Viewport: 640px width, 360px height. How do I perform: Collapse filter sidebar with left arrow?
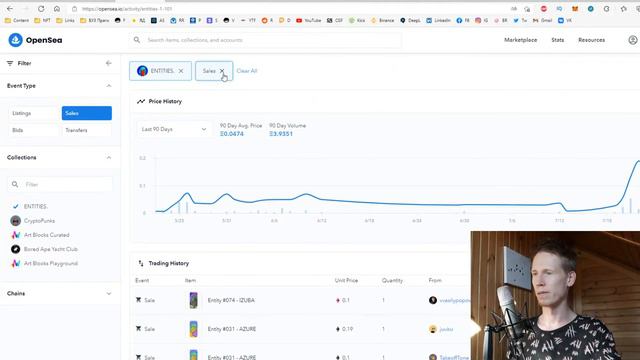[109, 63]
